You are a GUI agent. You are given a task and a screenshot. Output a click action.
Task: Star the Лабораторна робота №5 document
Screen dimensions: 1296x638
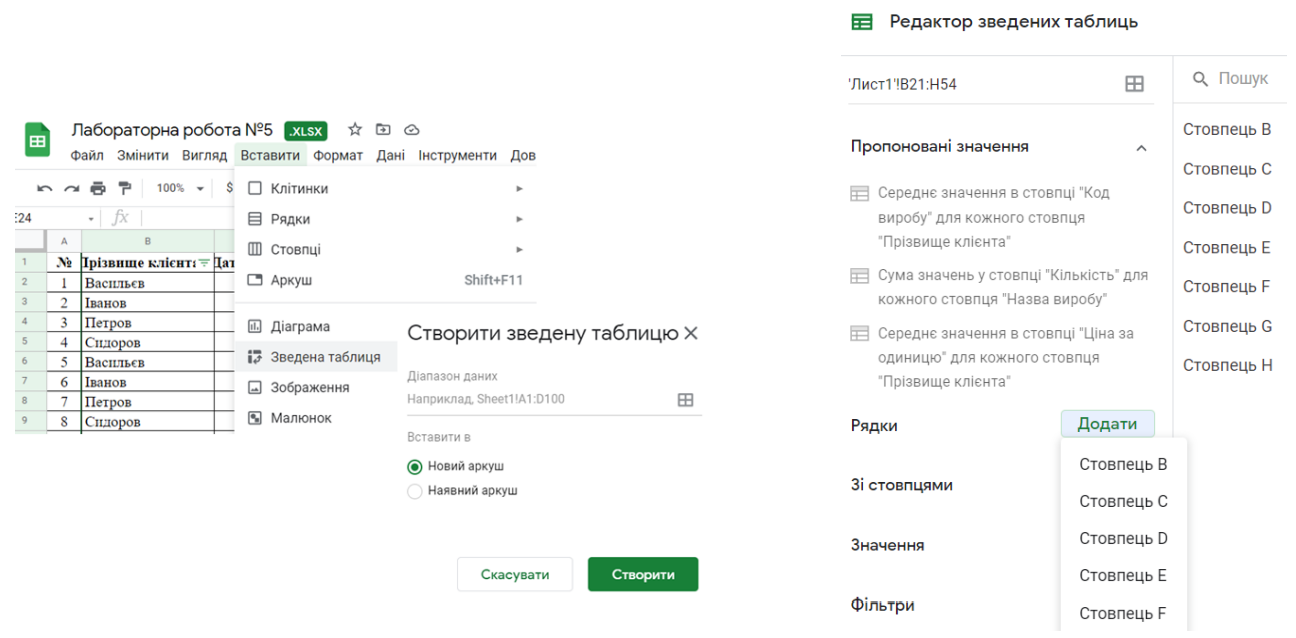coord(354,130)
